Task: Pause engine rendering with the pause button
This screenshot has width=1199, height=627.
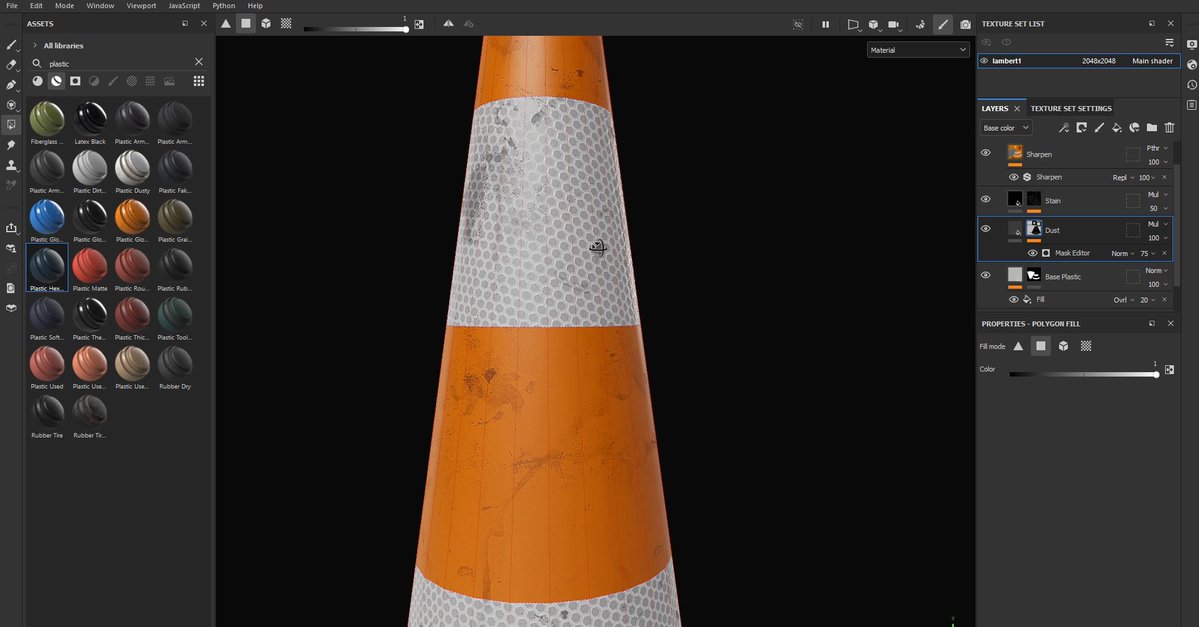Action: tap(825, 24)
